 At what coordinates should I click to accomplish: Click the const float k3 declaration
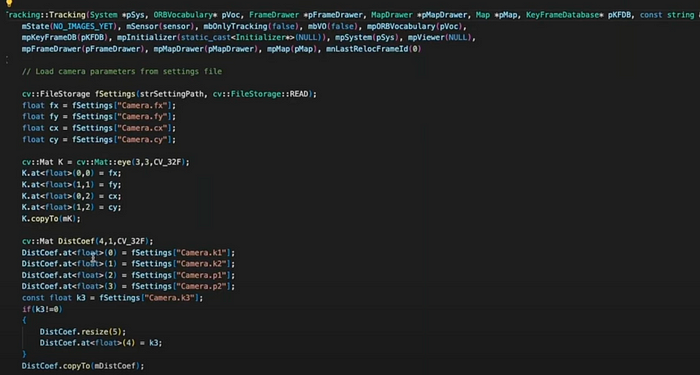112,298
